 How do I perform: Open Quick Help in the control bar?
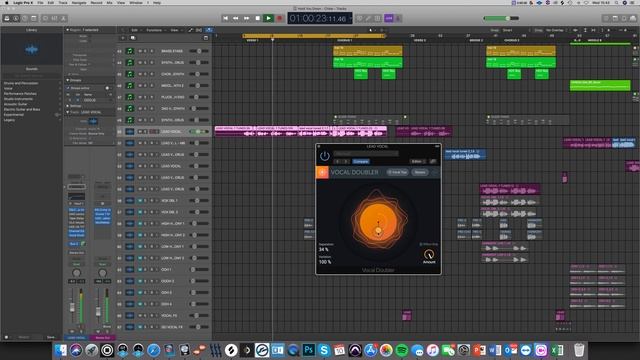25,18
